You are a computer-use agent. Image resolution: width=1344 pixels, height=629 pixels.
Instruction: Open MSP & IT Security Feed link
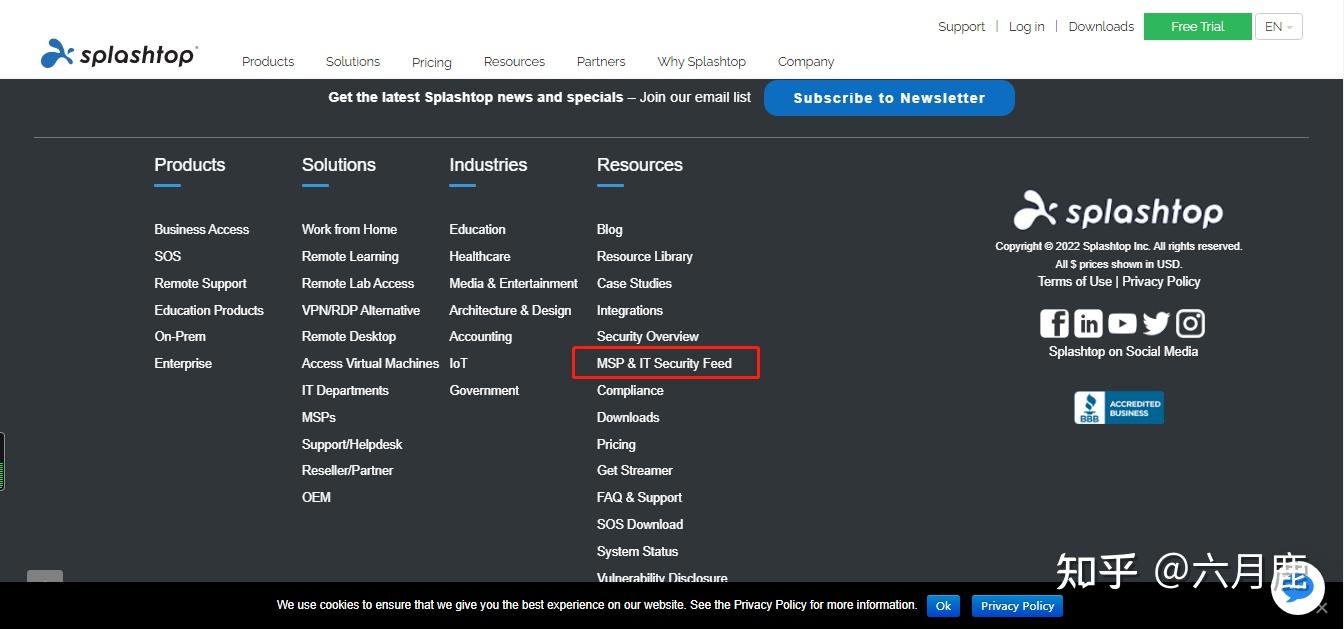tap(664, 363)
